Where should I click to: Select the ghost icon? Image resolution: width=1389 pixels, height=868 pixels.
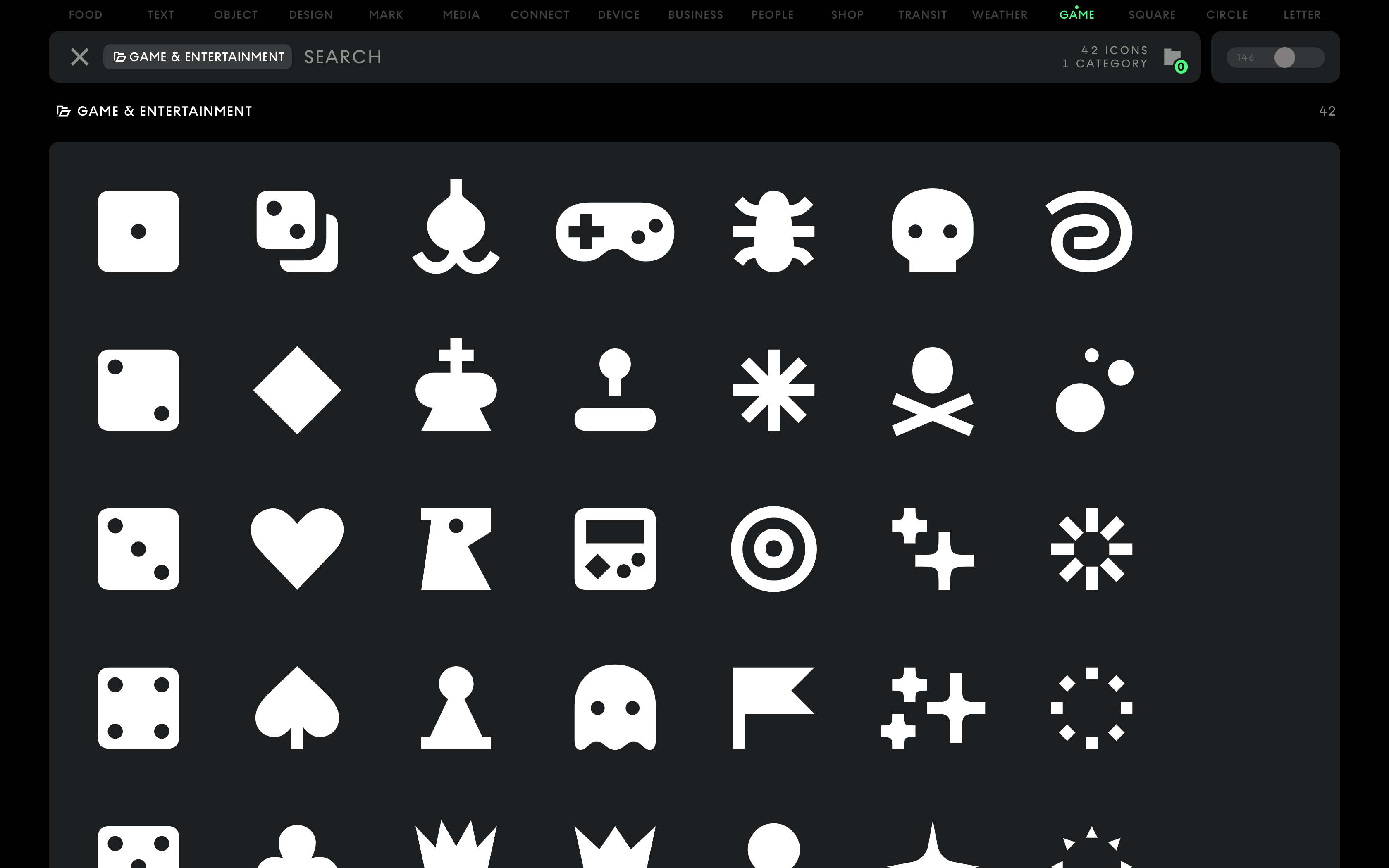615,707
